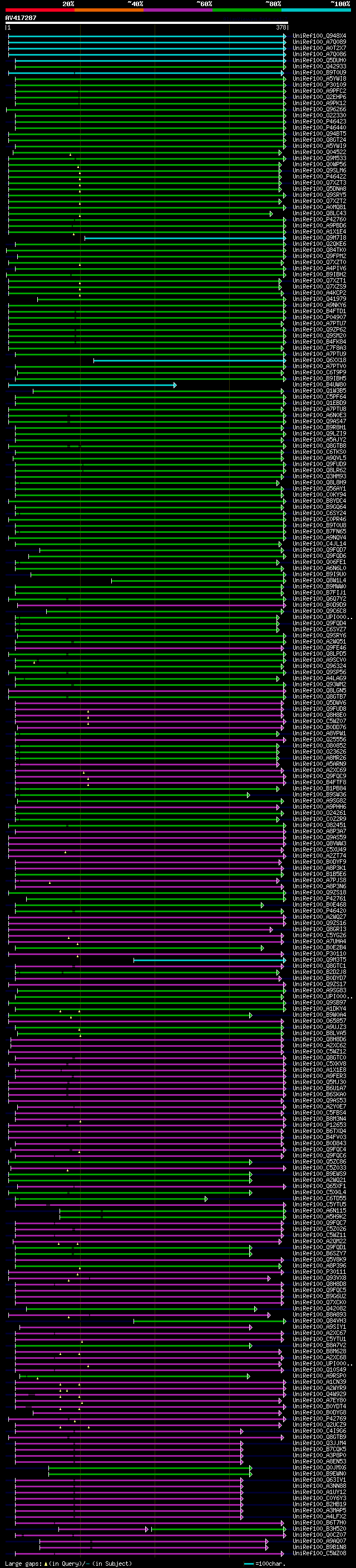Click the green ~80% identity legend segment
This screenshot has width=356, height=1568.
point(247,11)
